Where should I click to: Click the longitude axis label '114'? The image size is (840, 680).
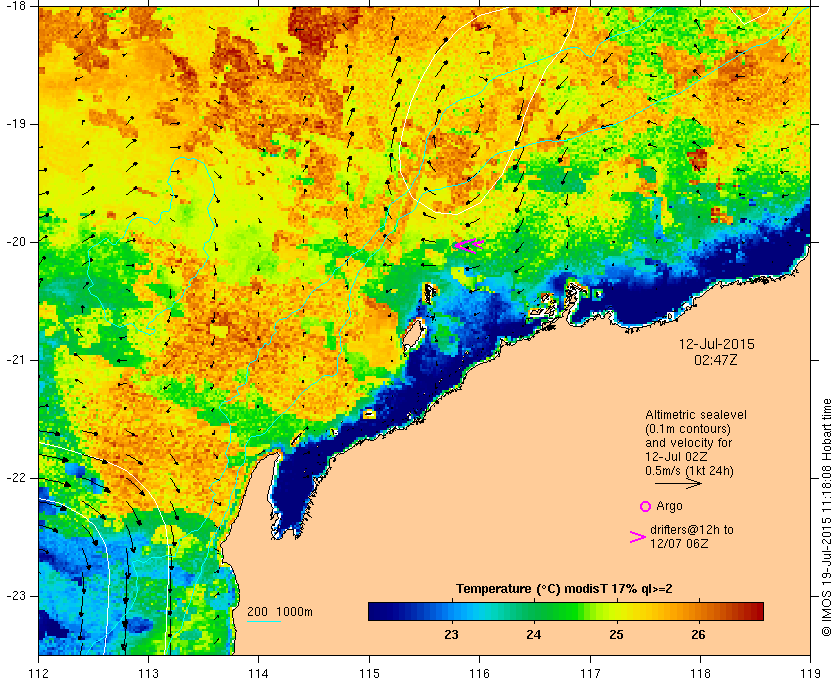259,672
